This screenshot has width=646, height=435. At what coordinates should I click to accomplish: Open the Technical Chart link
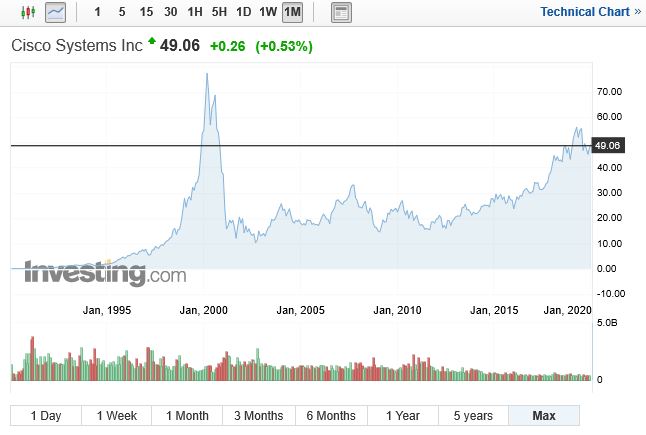click(x=590, y=12)
